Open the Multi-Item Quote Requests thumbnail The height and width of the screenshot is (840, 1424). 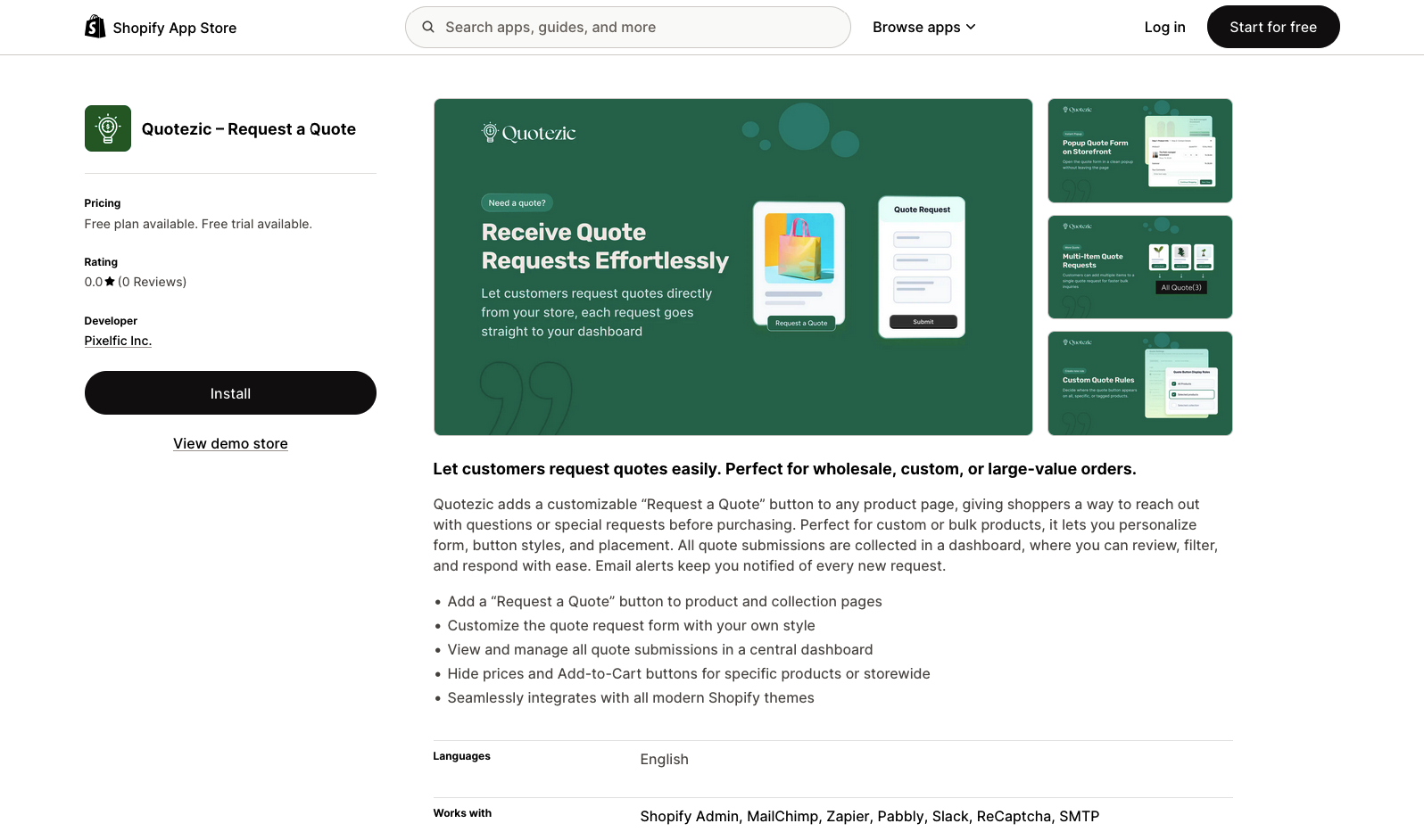point(1139,268)
